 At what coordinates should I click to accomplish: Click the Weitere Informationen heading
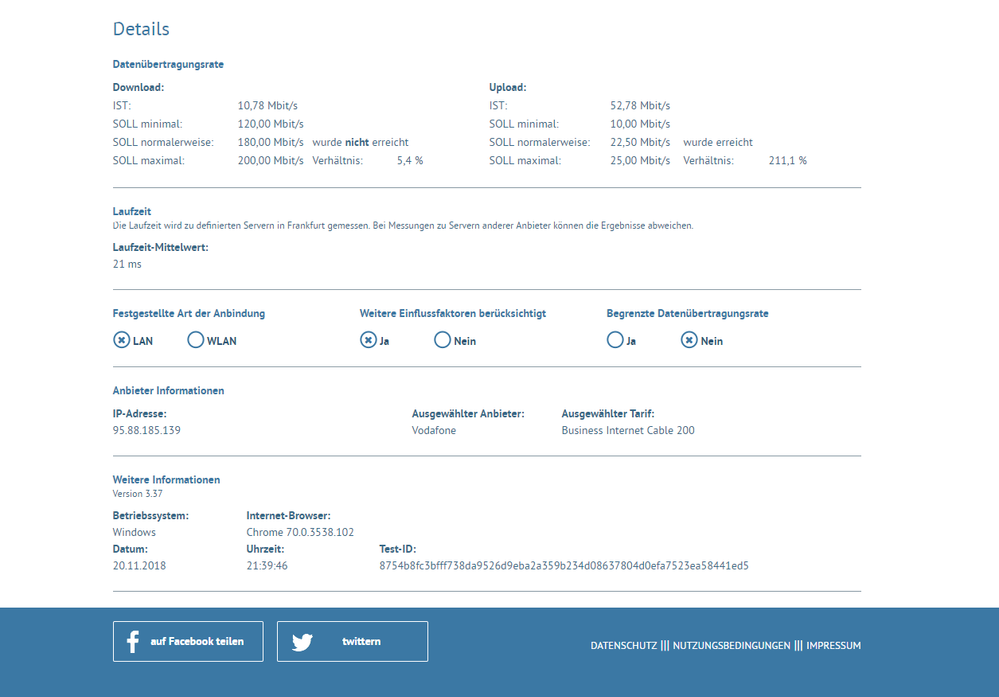tap(166, 480)
